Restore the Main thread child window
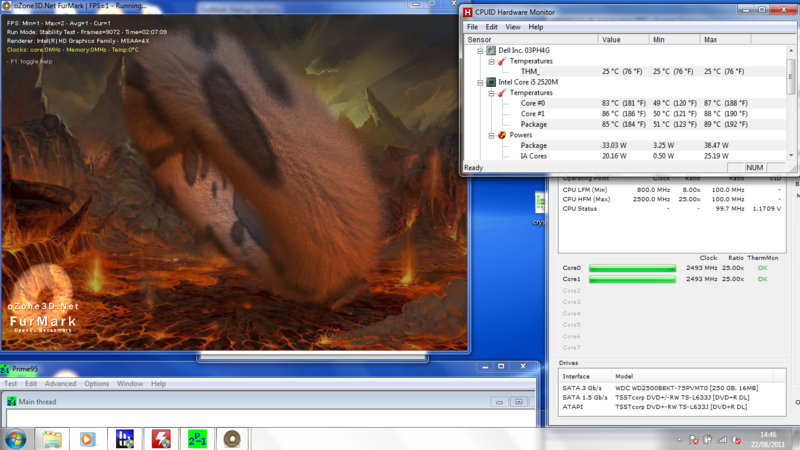The height and width of the screenshot is (450, 800). (x=518, y=402)
